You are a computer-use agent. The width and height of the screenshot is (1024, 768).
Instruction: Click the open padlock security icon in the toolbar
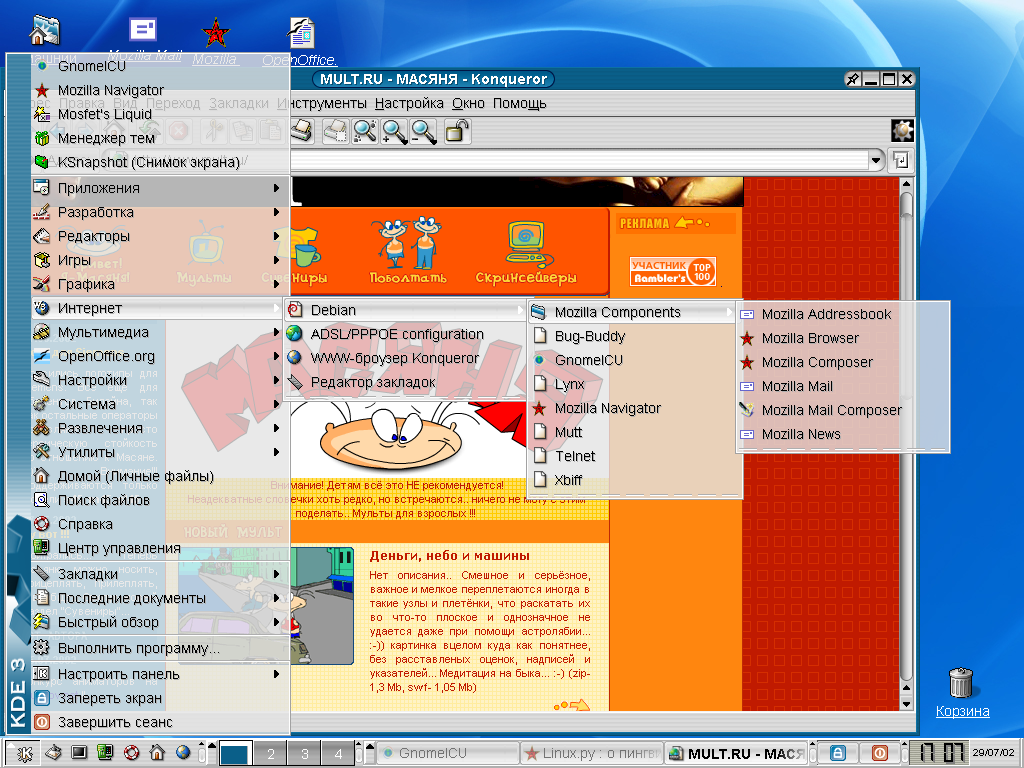tap(457, 131)
